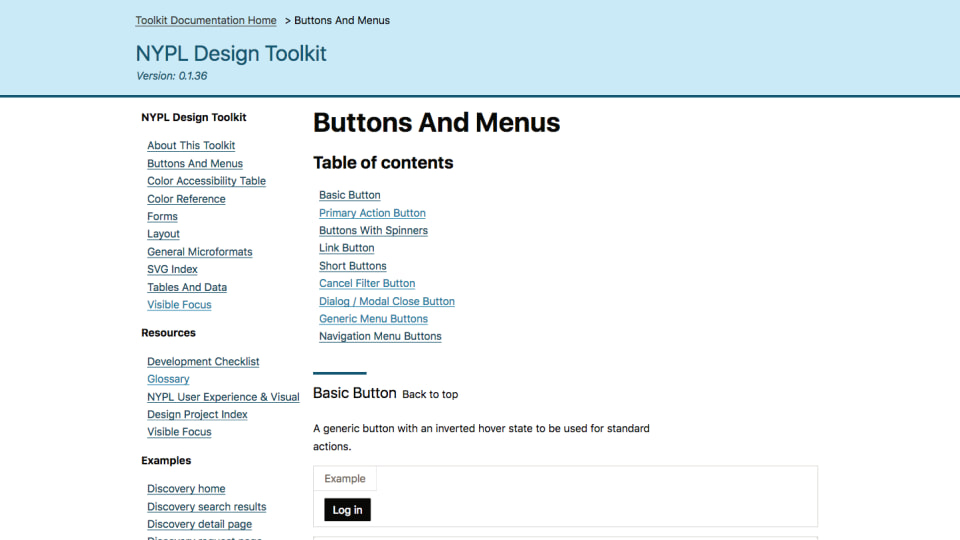Open Tables And Data link
This screenshot has width=960, height=540.
click(187, 287)
